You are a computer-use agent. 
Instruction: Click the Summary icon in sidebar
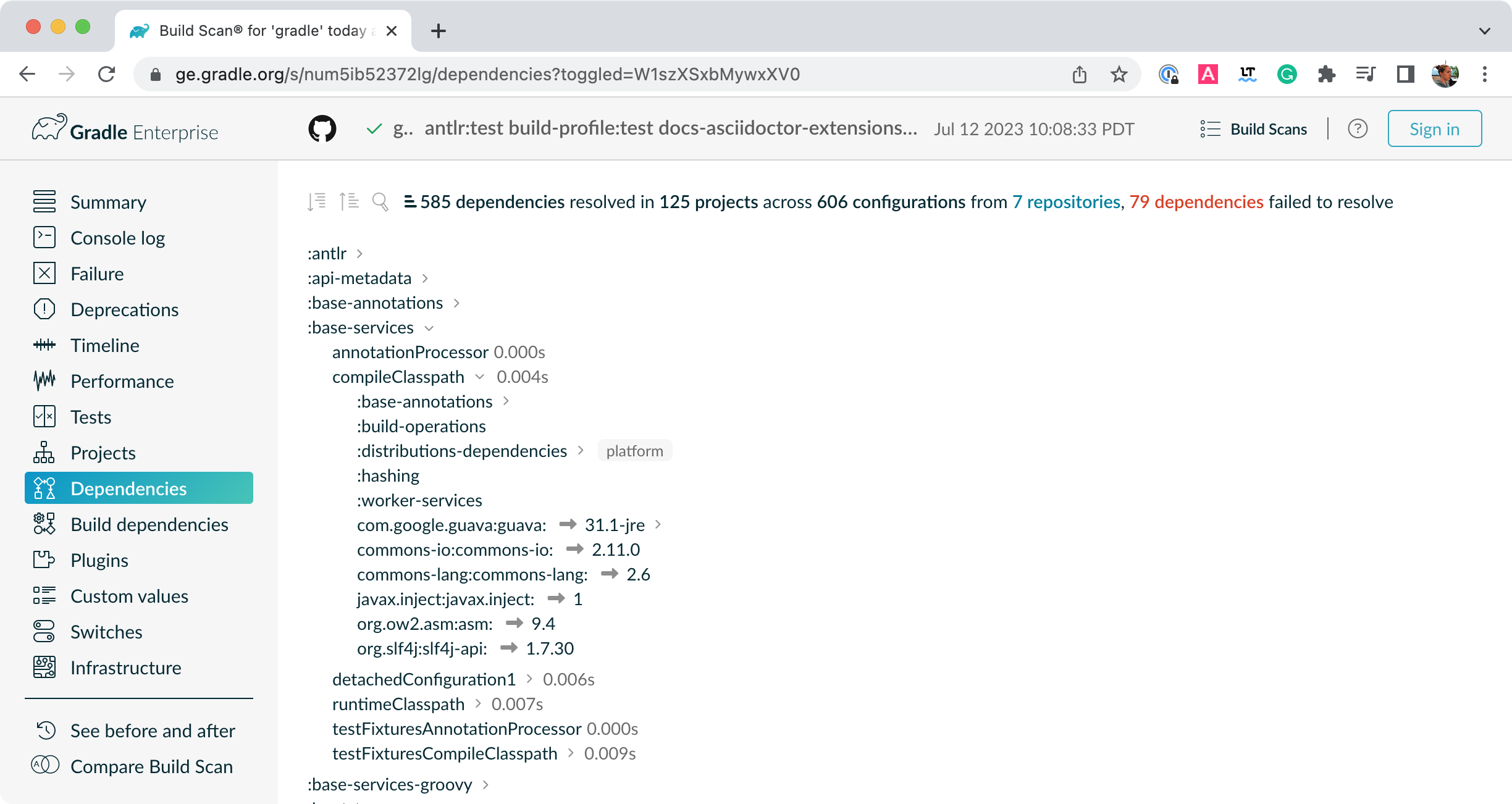point(44,201)
